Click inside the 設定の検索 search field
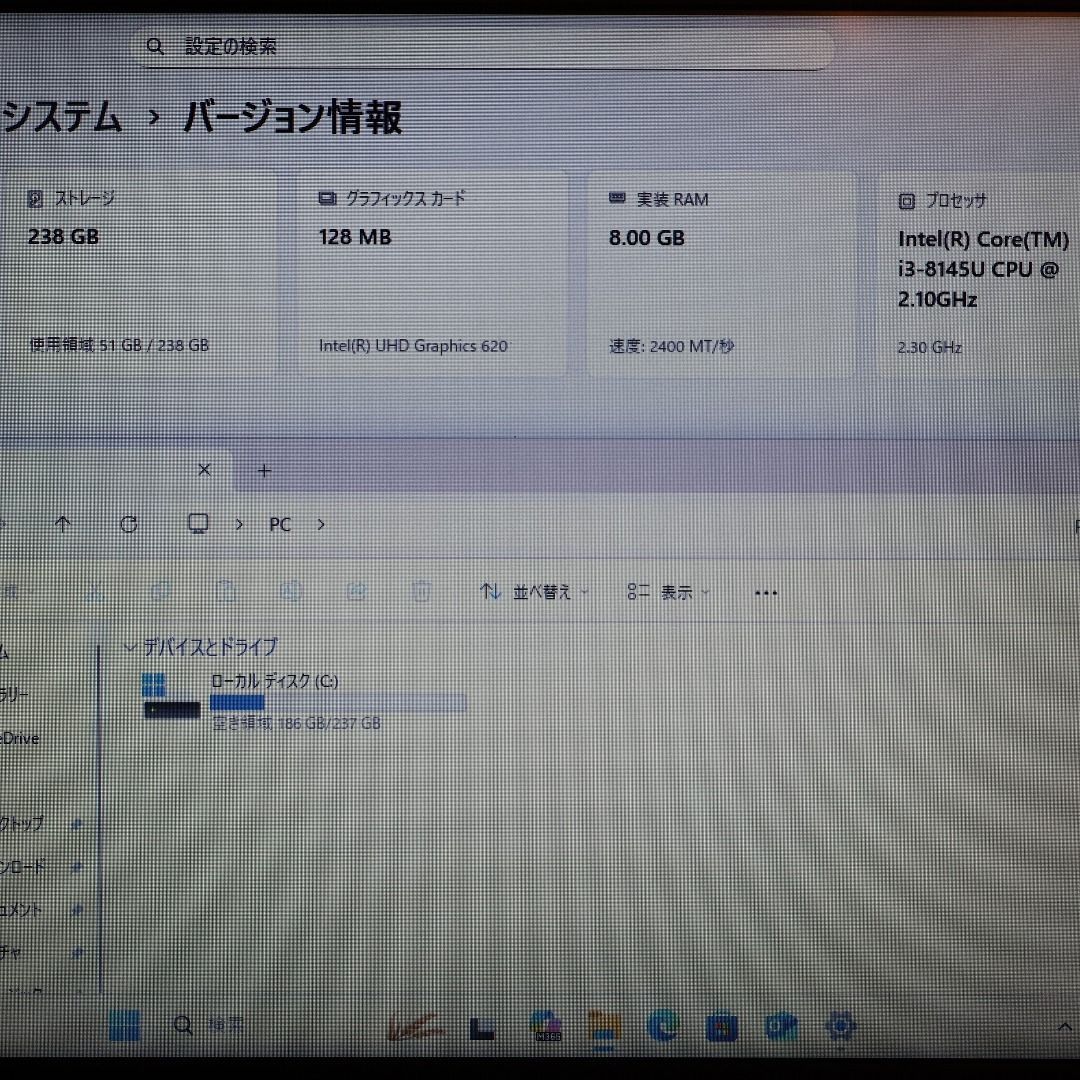 [400, 46]
